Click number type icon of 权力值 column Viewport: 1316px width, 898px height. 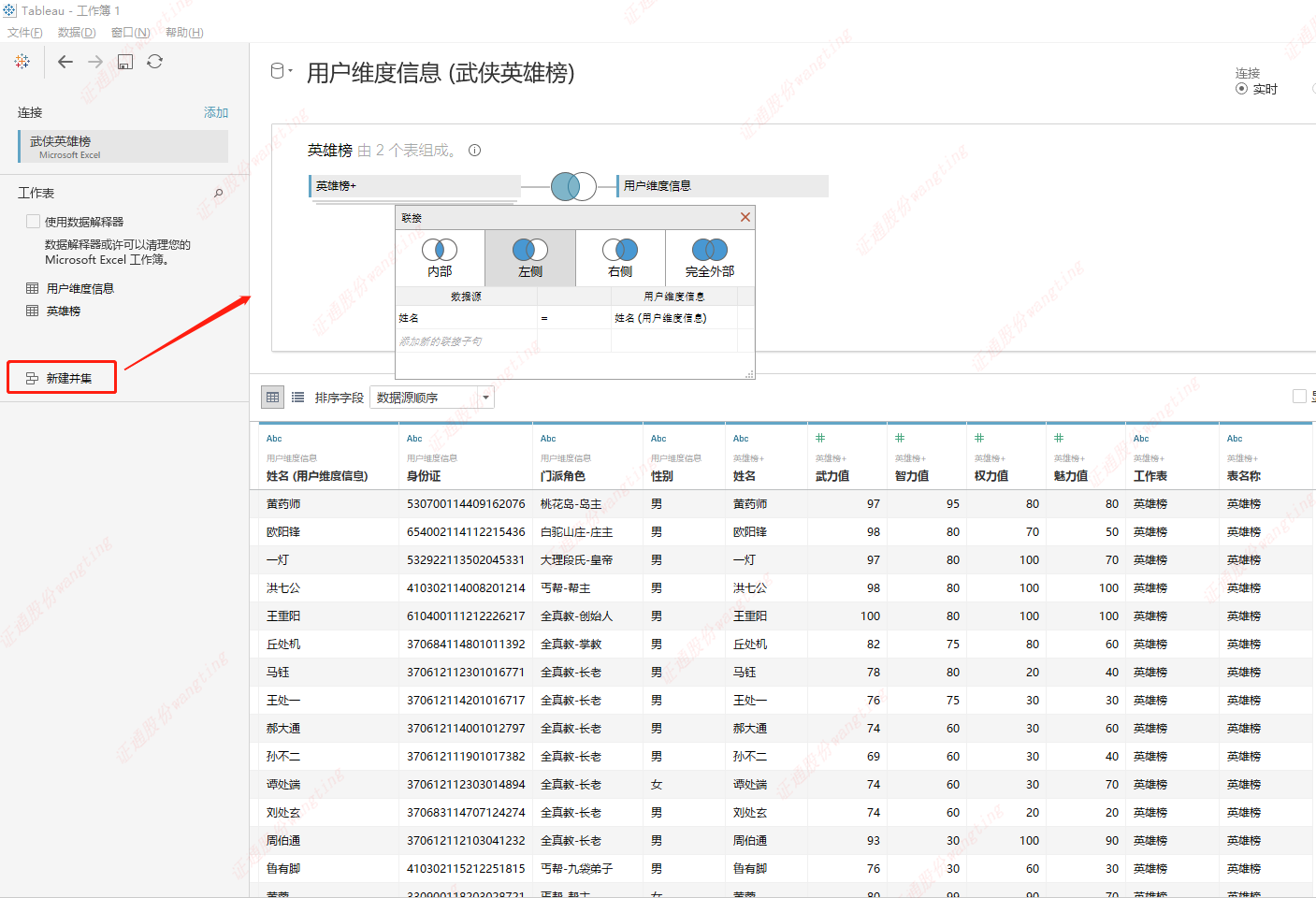979,438
